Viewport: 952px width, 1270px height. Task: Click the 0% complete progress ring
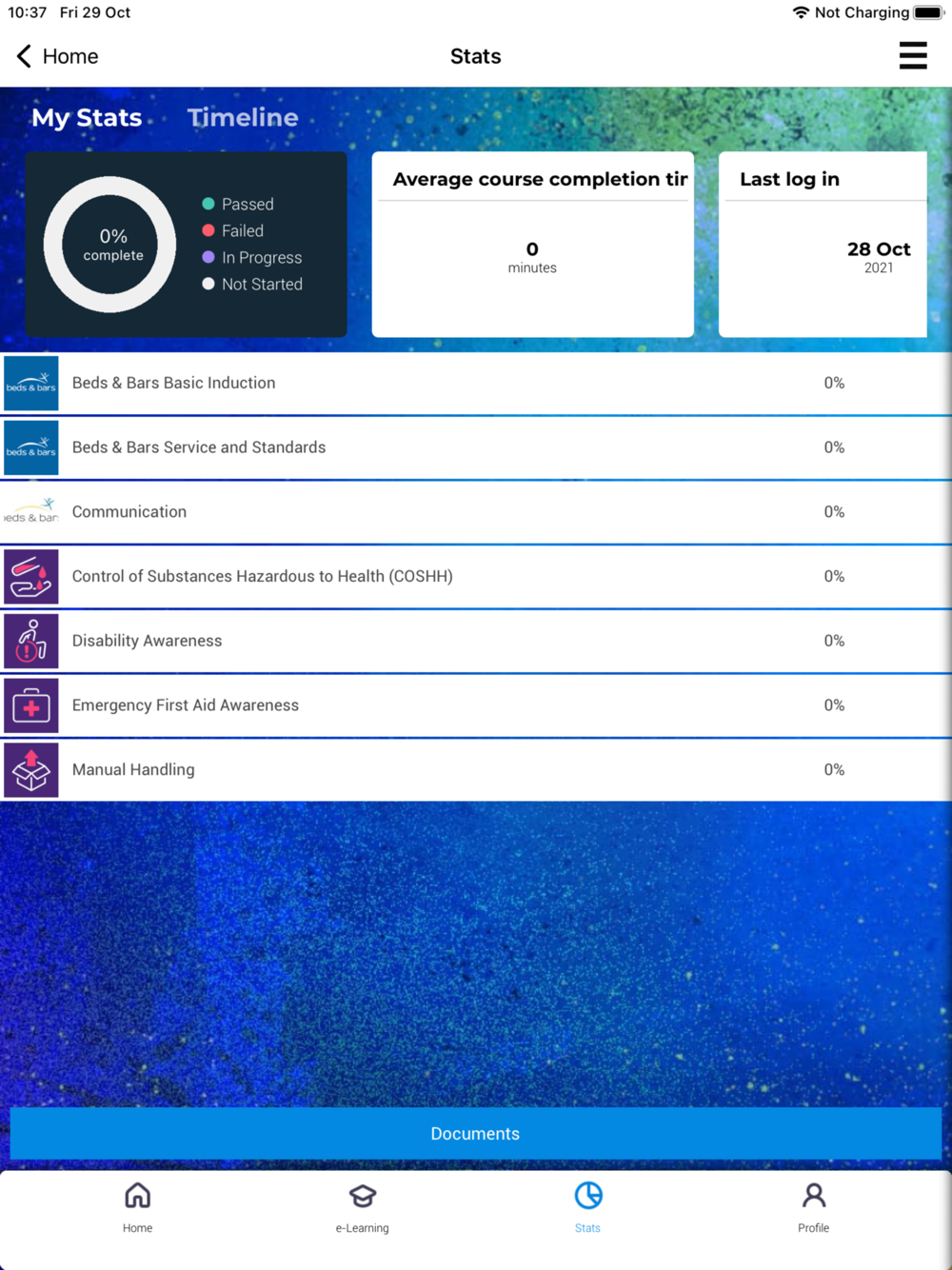coord(110,245)
